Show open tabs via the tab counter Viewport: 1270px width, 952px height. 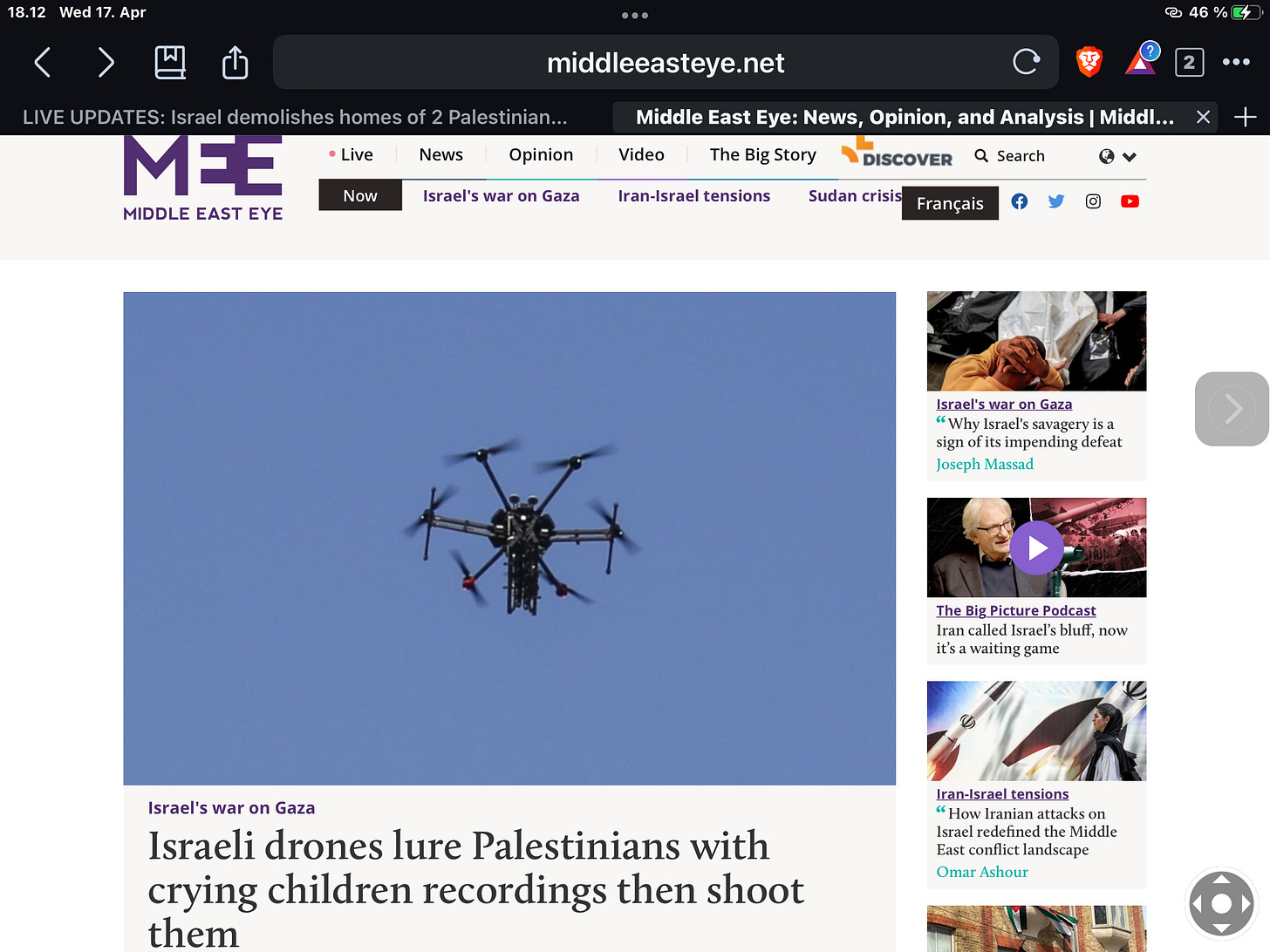pos(1190,63)
